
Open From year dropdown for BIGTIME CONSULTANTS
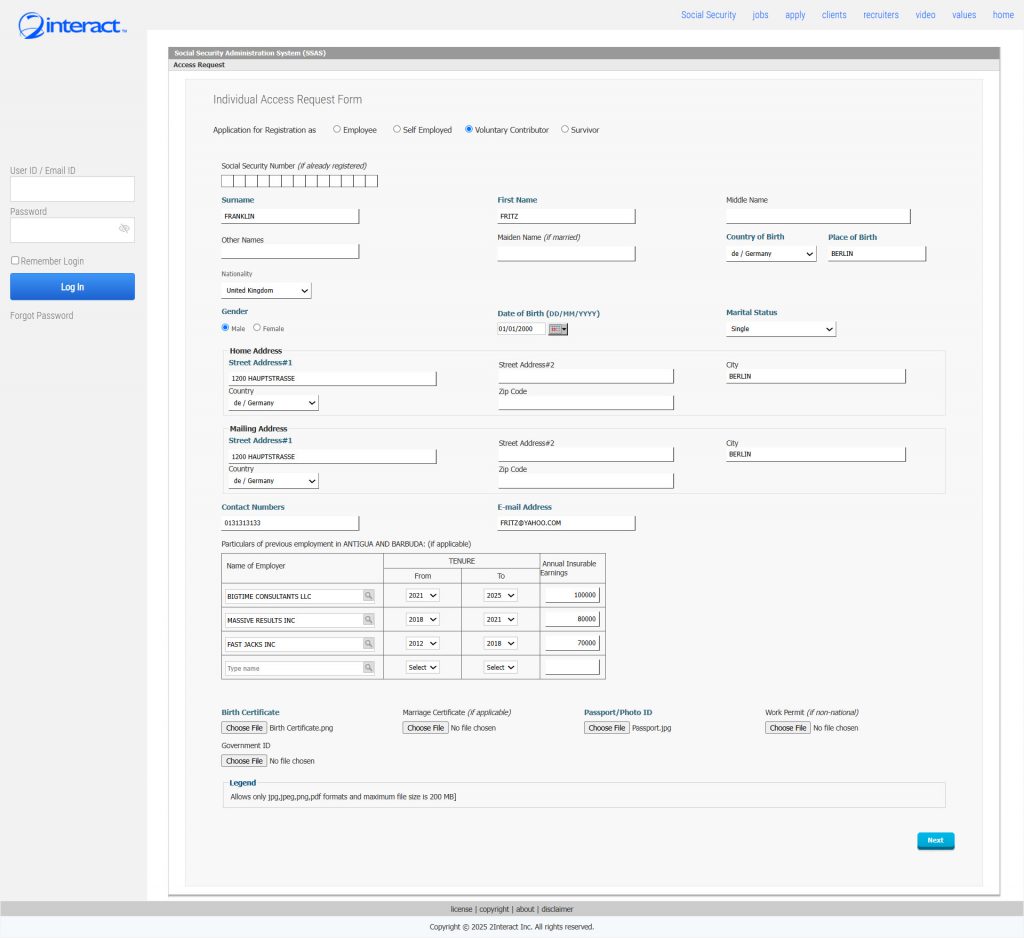click(x=423, y=596)
